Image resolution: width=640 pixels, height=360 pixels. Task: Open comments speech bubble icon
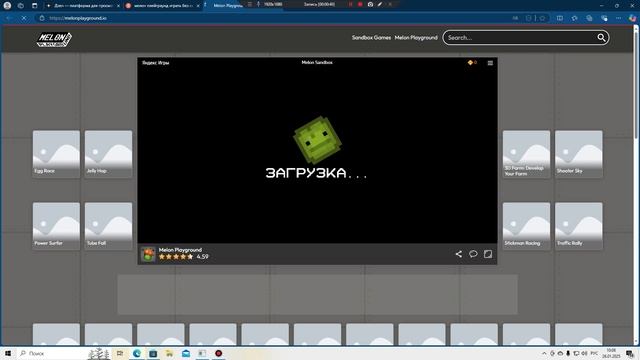coord(473,254)
